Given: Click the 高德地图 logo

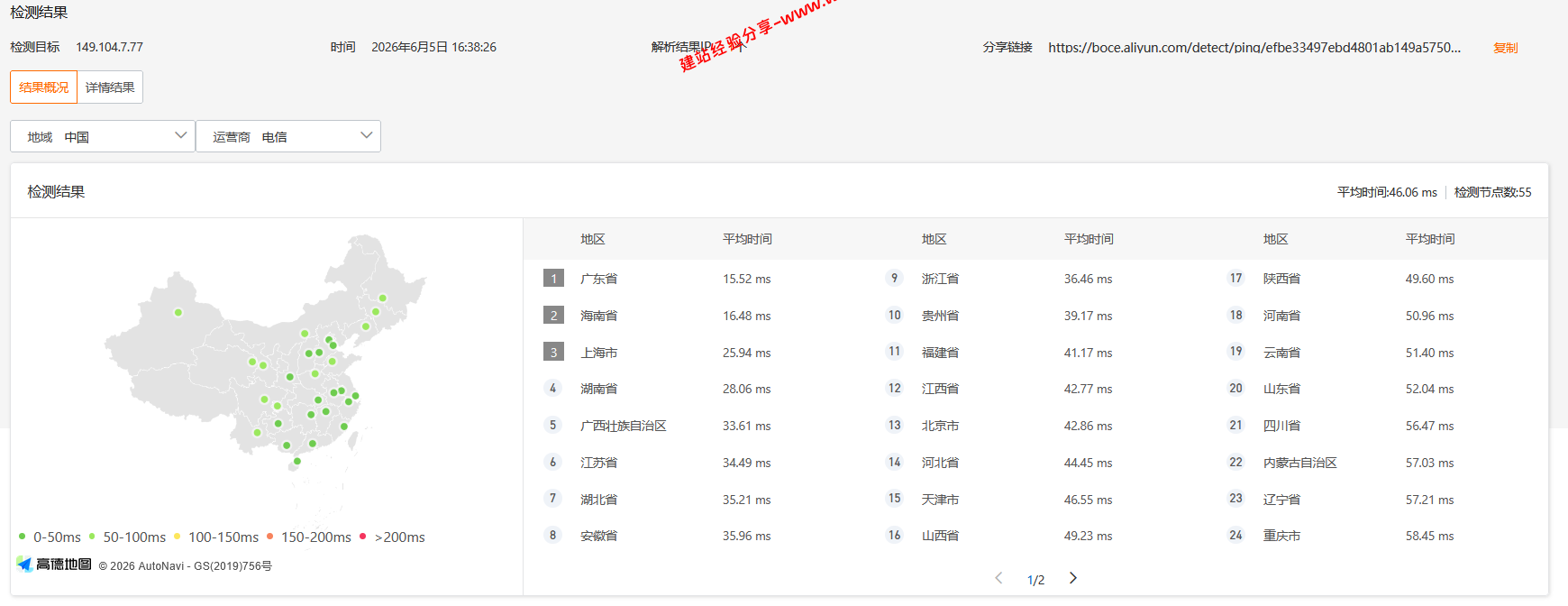Looking at the screenshot, I should [x=54, y=565].
